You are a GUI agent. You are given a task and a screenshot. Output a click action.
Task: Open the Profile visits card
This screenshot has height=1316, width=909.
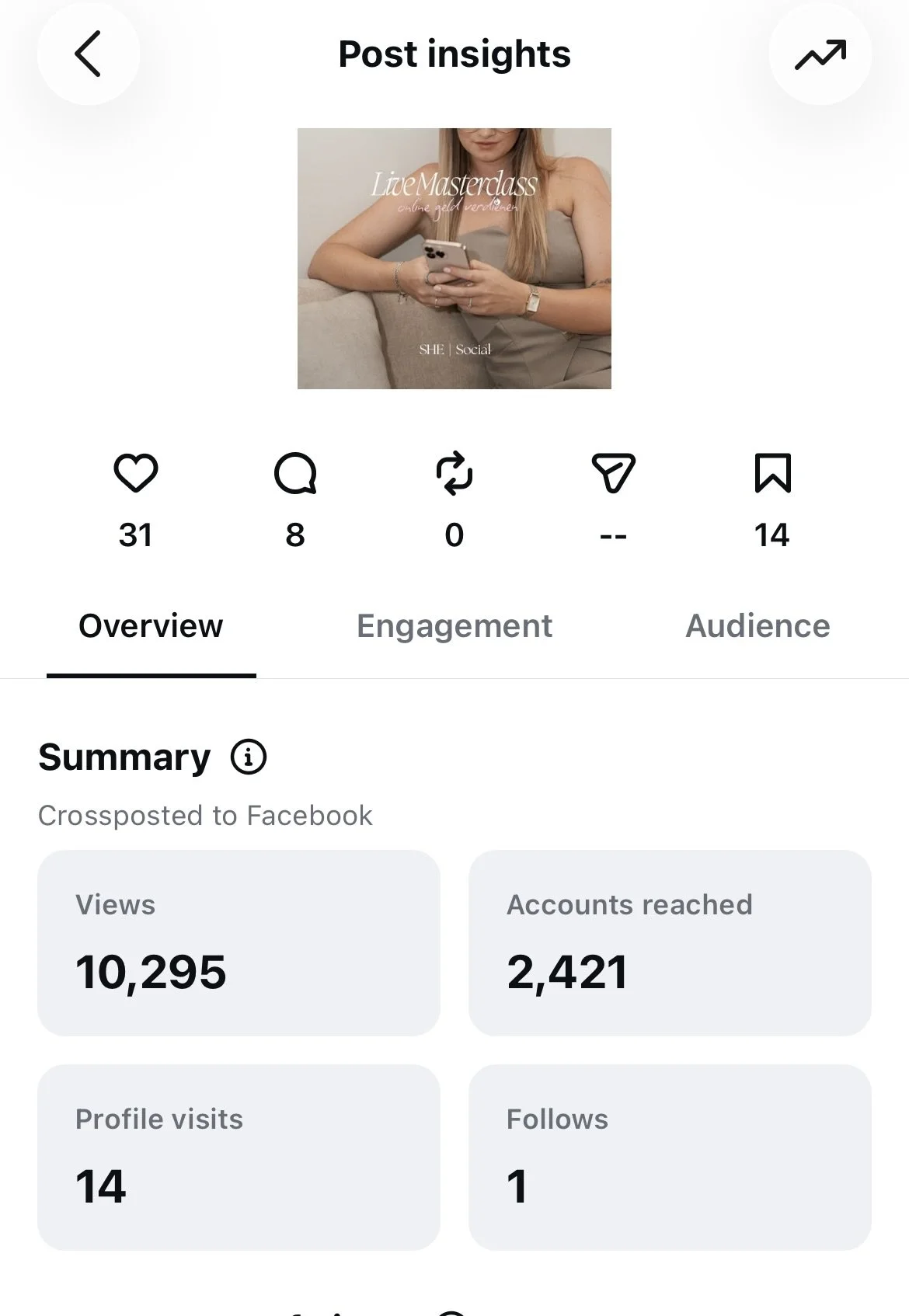tap(239, 1158)
